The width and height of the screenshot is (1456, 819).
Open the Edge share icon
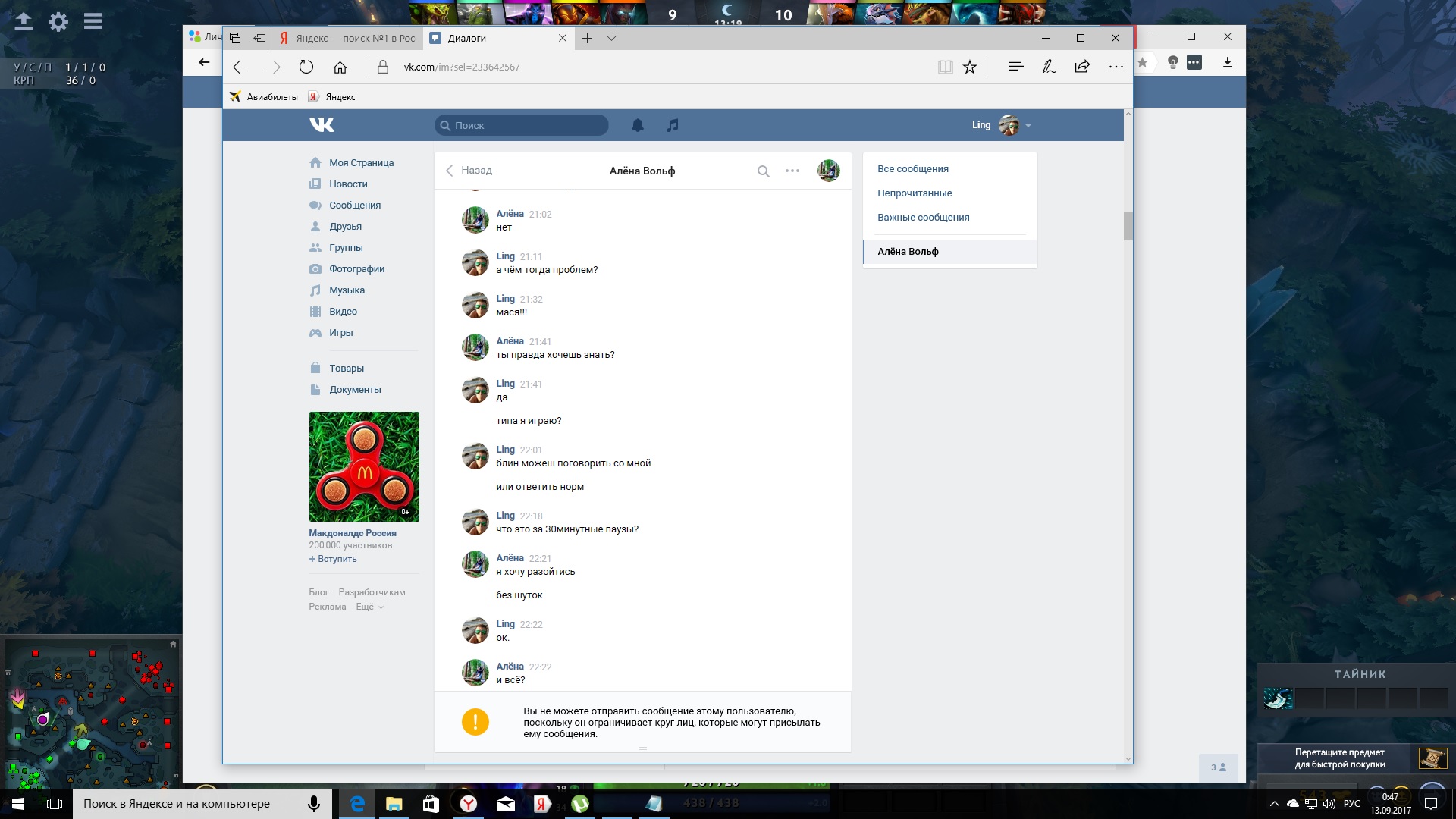coord(1082,67)
